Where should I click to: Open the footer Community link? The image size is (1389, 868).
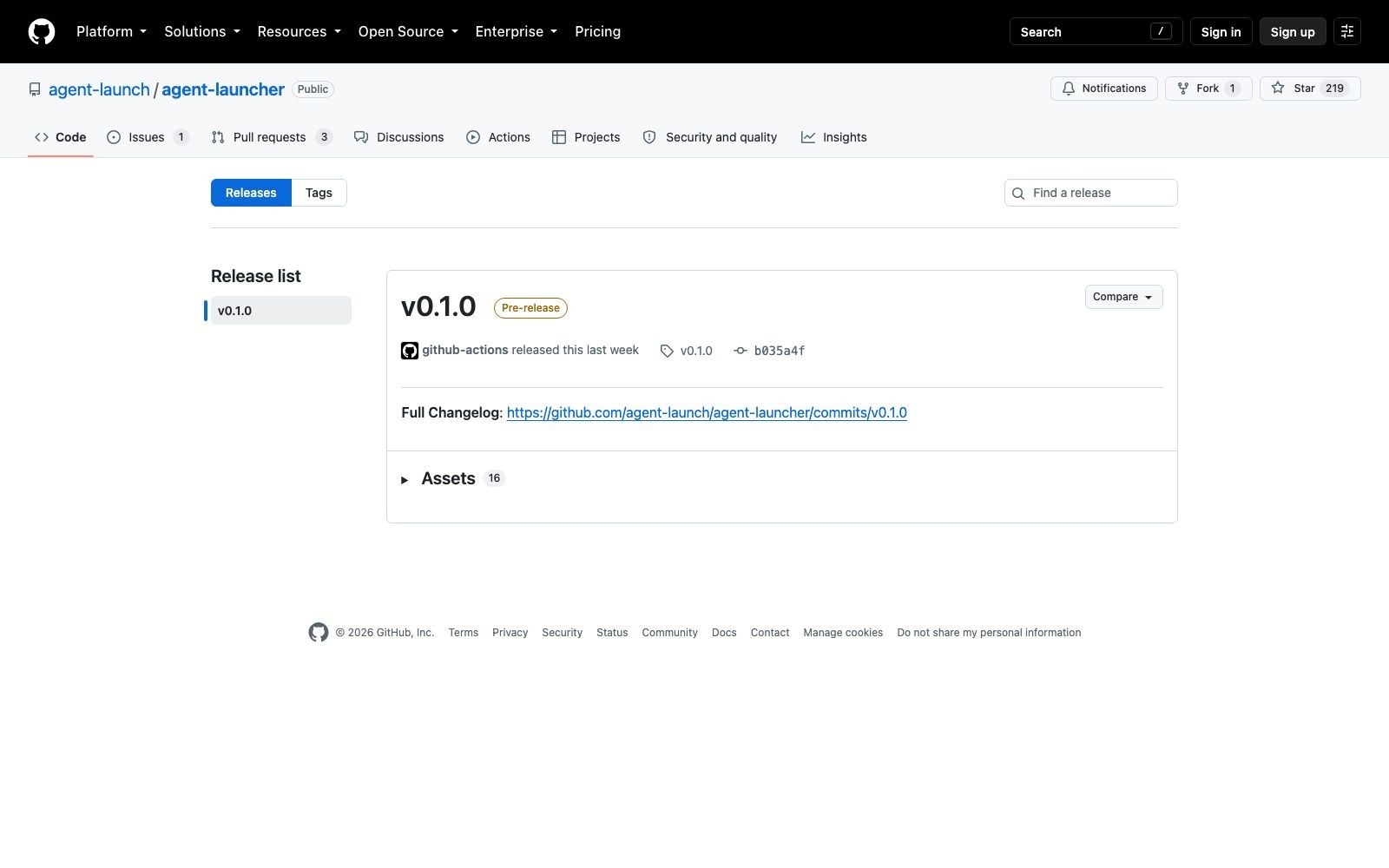click(x=670, y=633)
